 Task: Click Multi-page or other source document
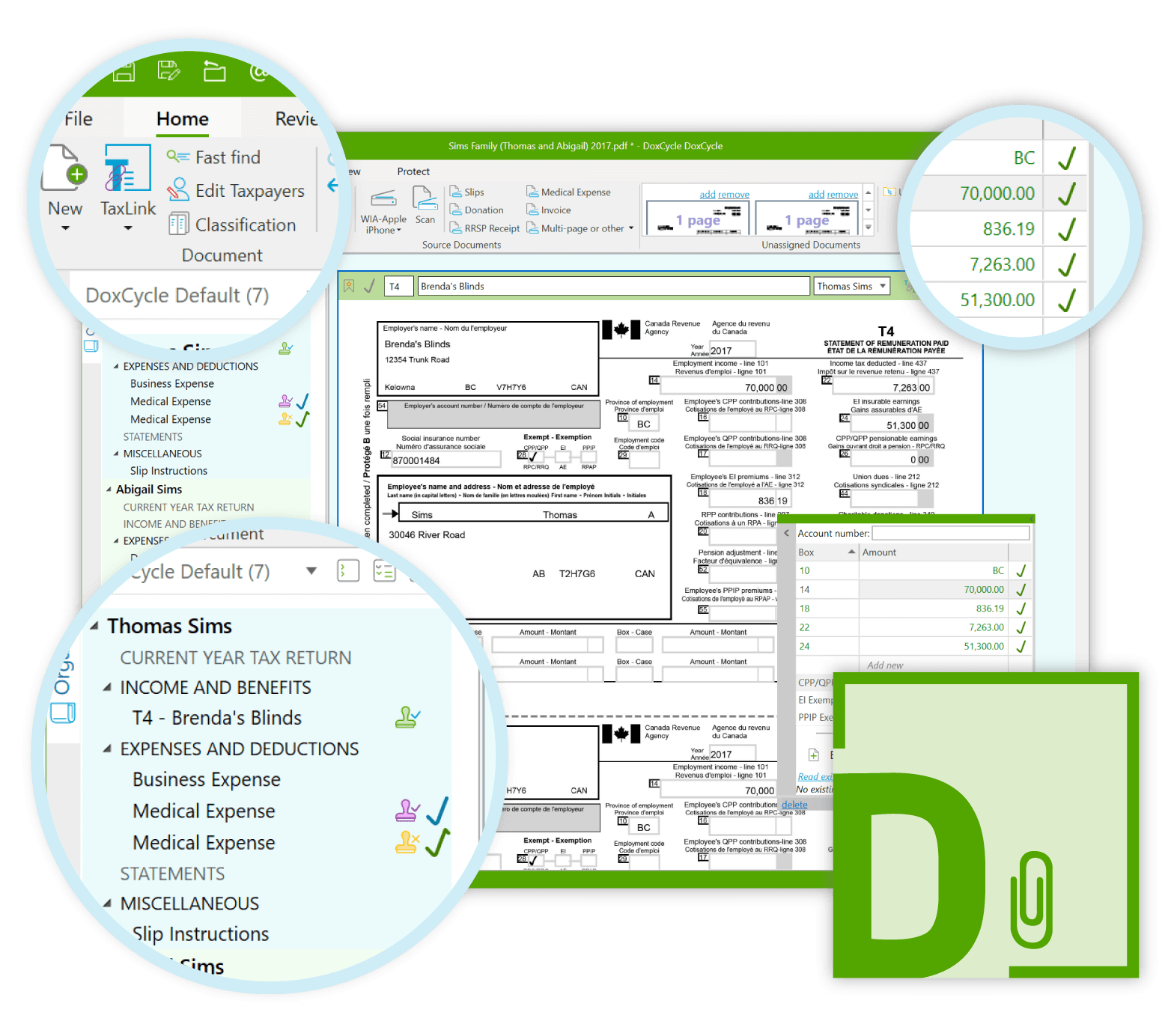pos(575,228)
